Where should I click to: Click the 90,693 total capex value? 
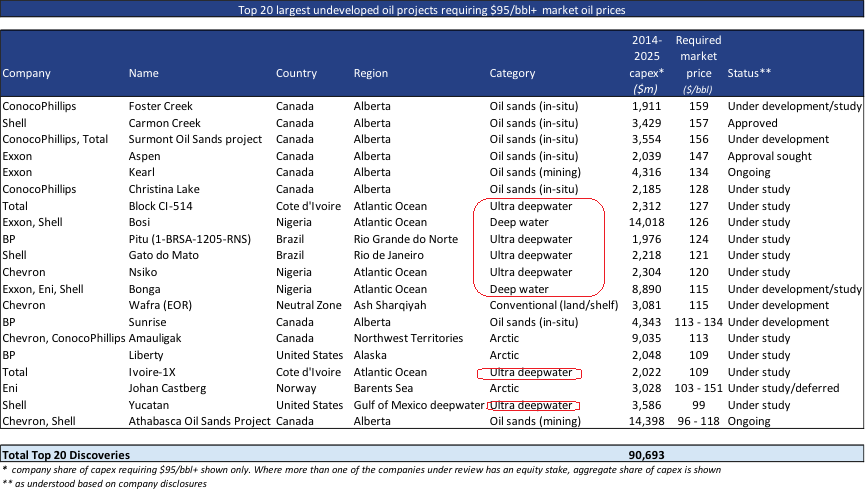[647, 455]
